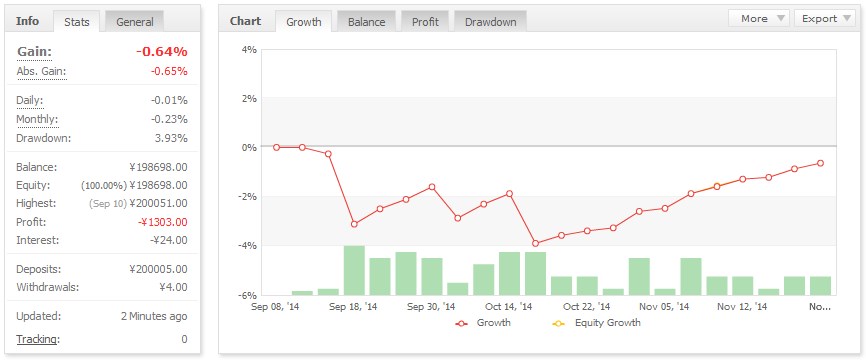Switch to the Balance chart tab
This screenshot has width=866, height=360.
pyautogui.click(x=366, y=22)
